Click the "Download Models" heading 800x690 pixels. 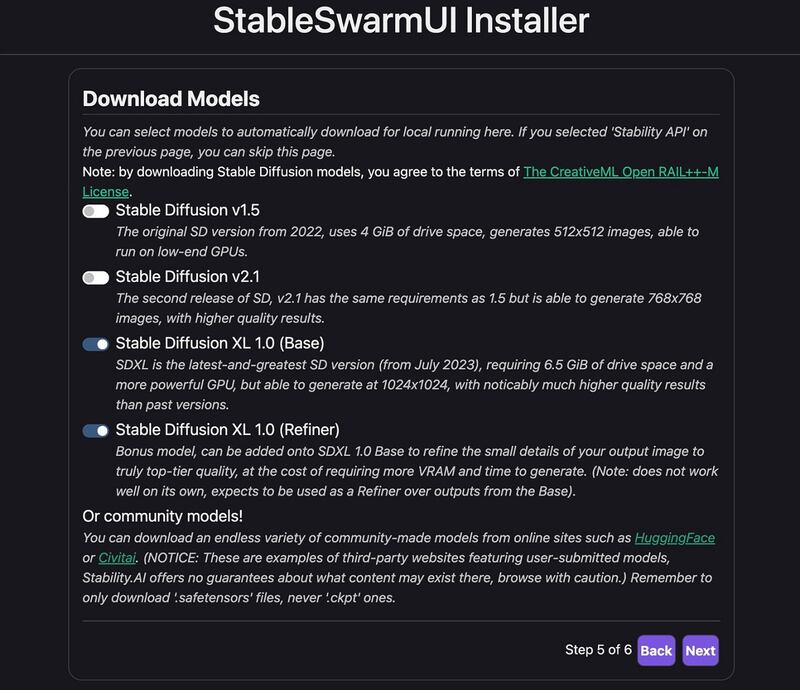(171, 99)
